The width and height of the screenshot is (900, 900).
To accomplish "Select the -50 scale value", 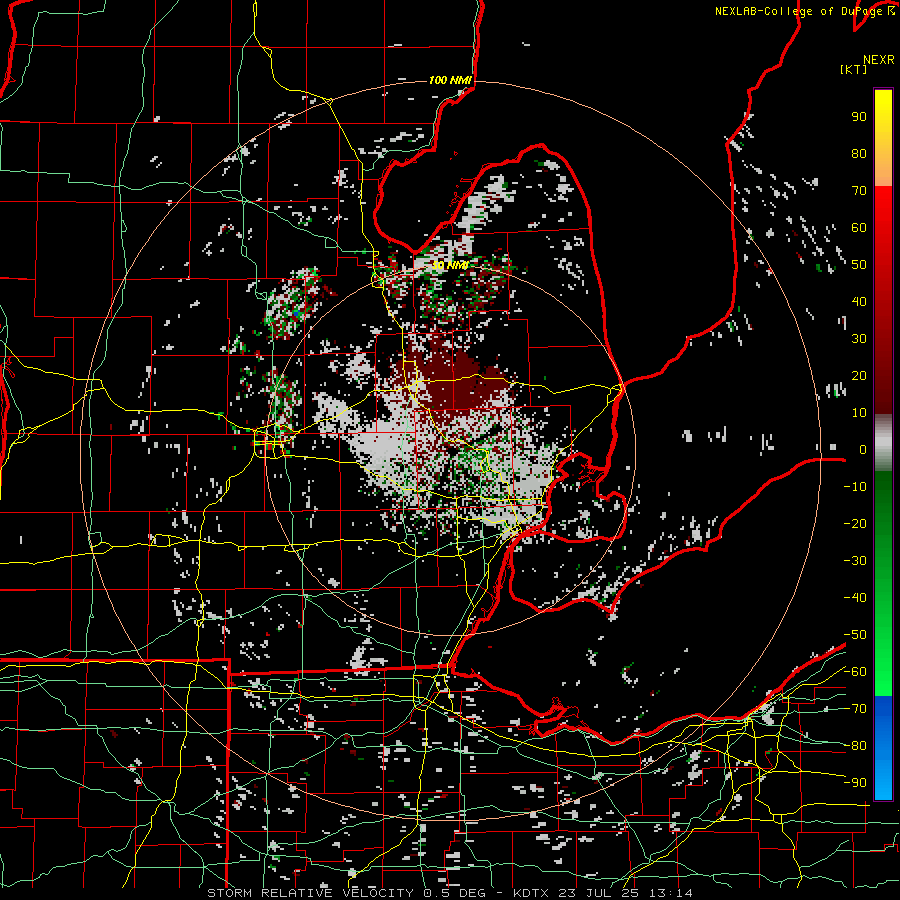I will point(855,635).
